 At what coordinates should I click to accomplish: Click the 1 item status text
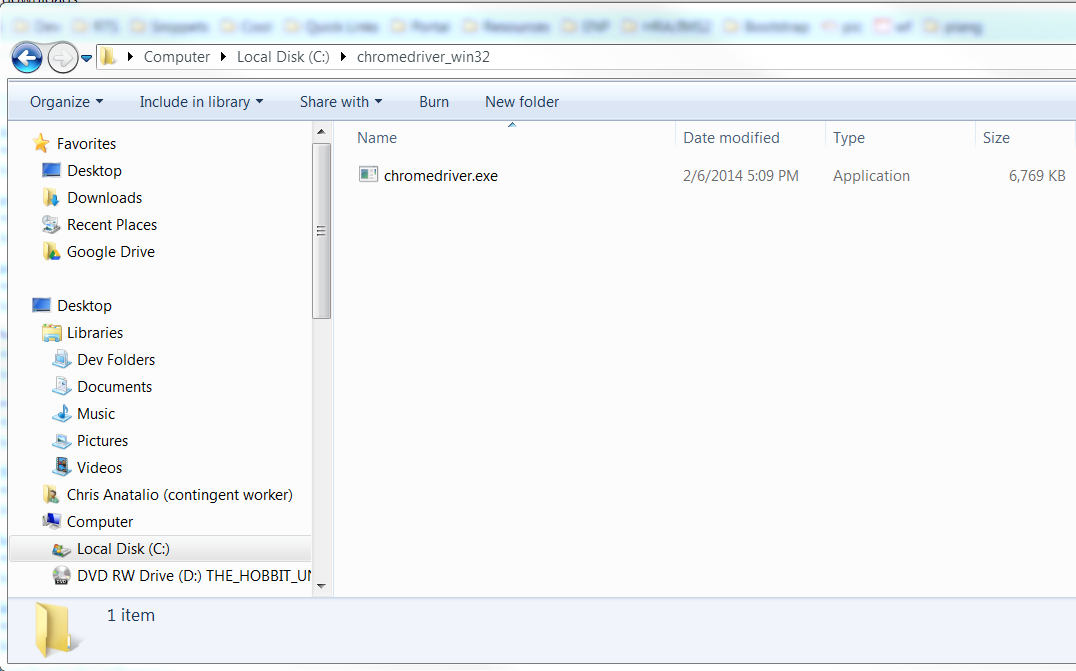(x=130, y=615)
